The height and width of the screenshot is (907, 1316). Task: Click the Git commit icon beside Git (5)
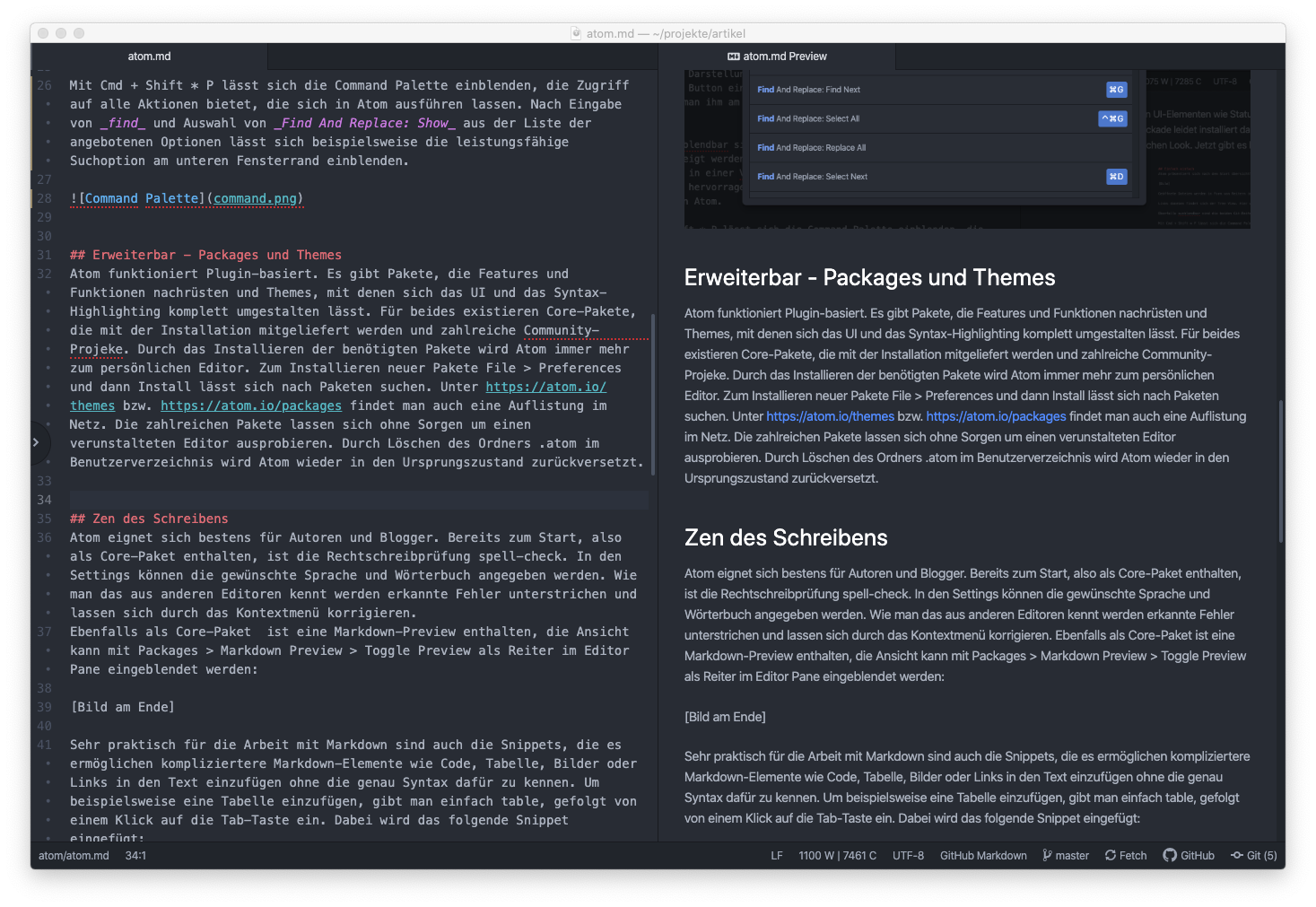click(x=1237, y=856)
